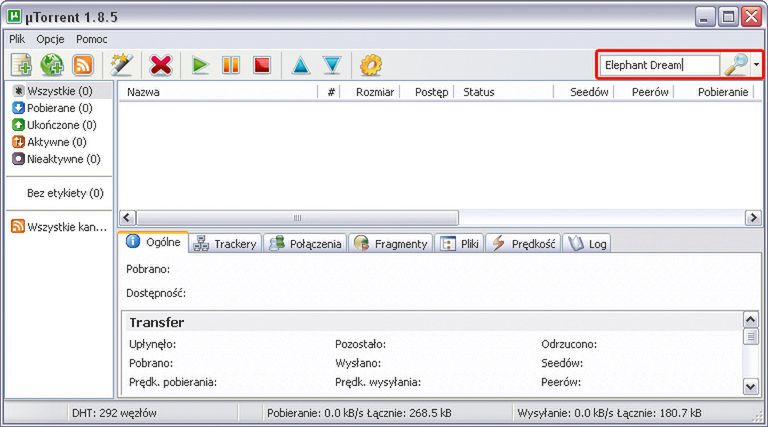
Task: Switch to the Ogólne tab
Action: [x=153, y=242]
